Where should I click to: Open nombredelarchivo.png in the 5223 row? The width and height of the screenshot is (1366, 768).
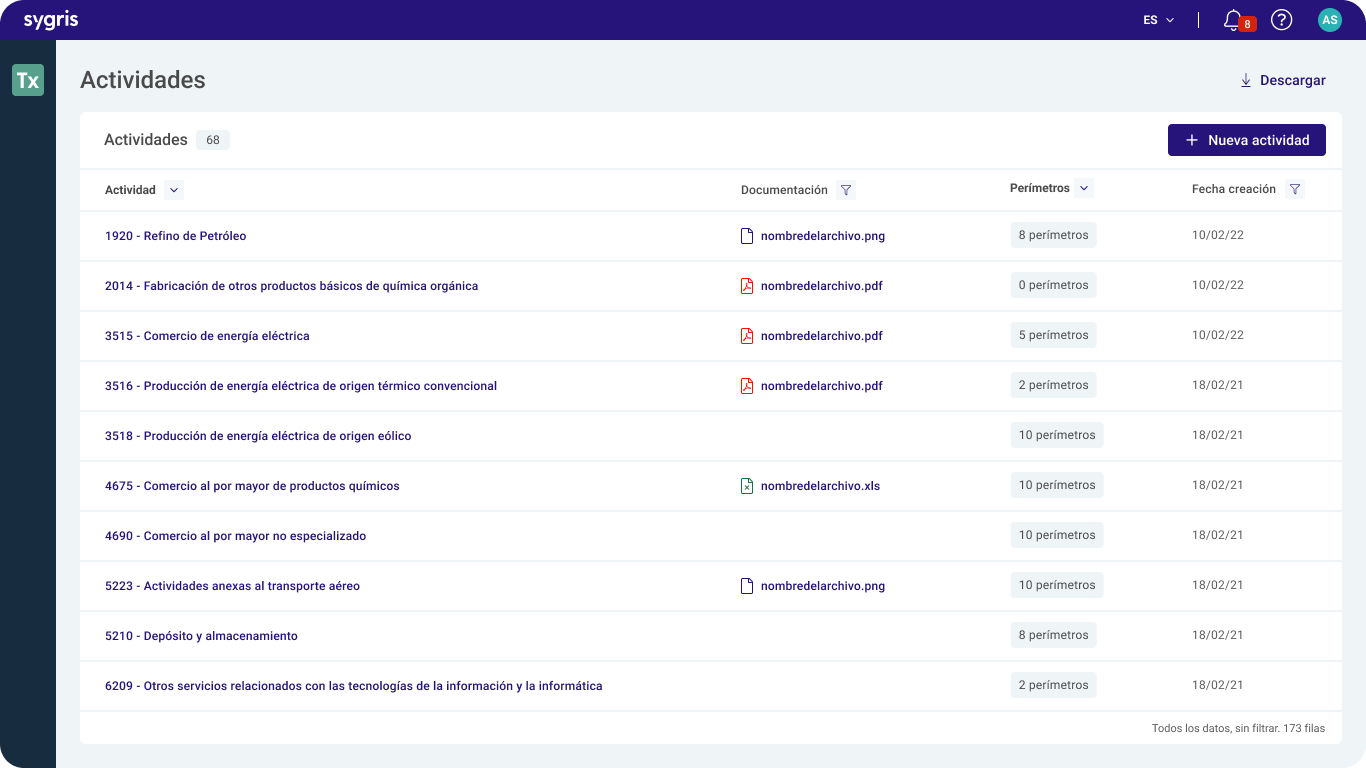[823, 586]
